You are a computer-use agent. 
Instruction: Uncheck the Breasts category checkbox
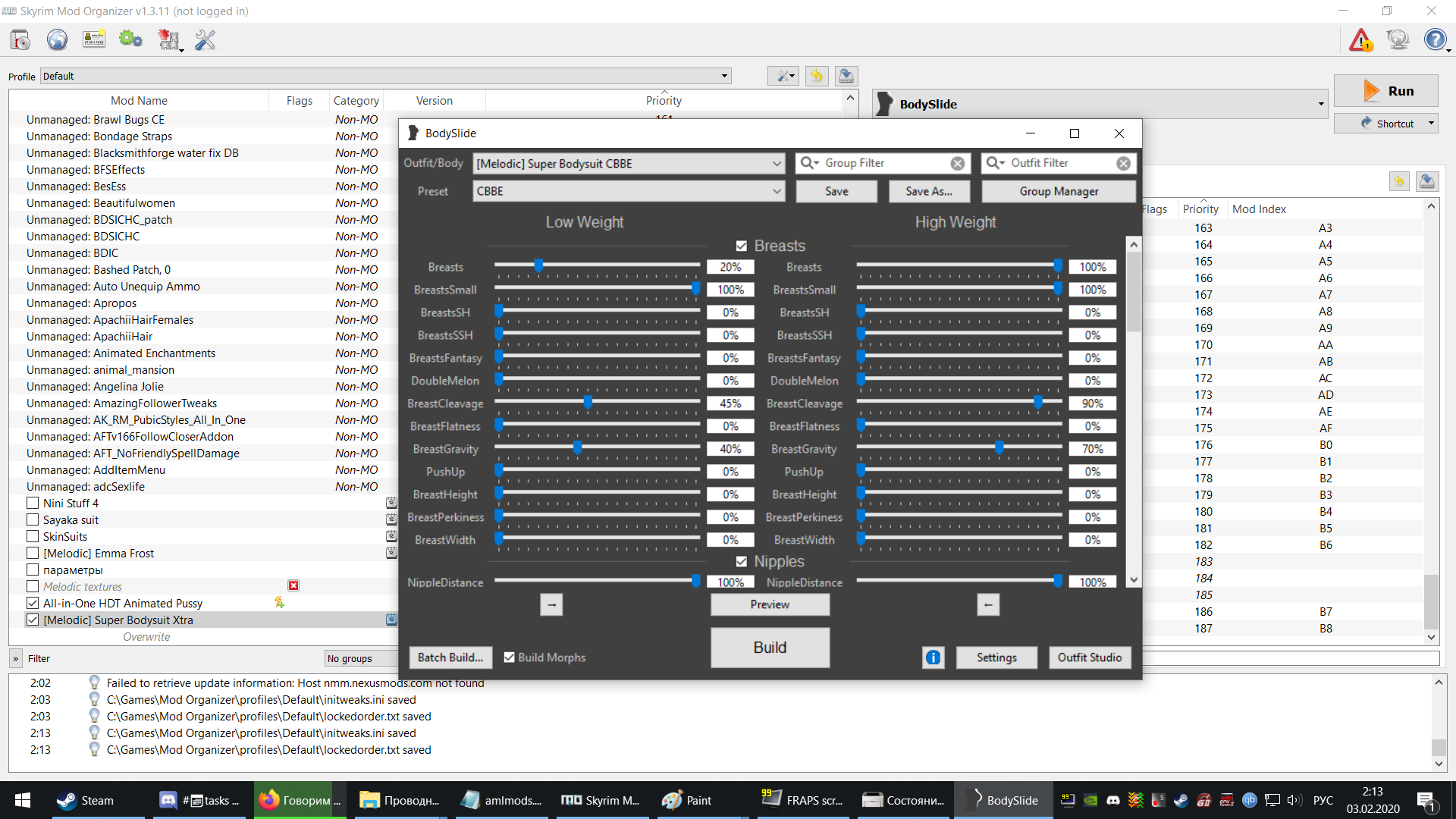pyautogui.click(x=742, y=246)
